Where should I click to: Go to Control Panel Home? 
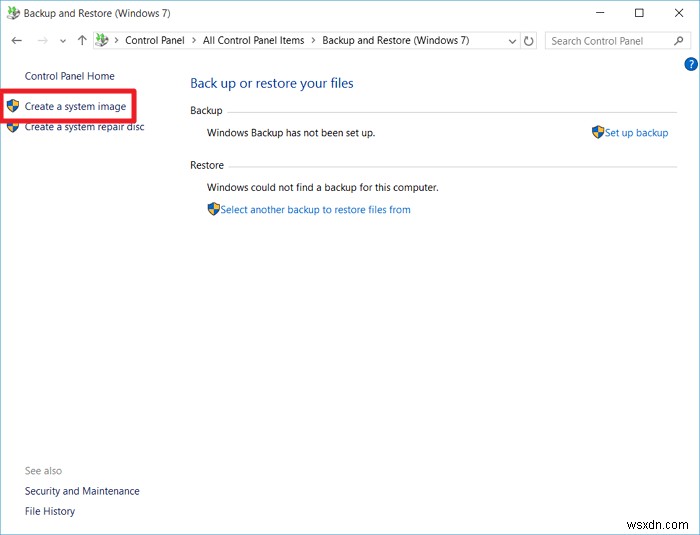70,76
